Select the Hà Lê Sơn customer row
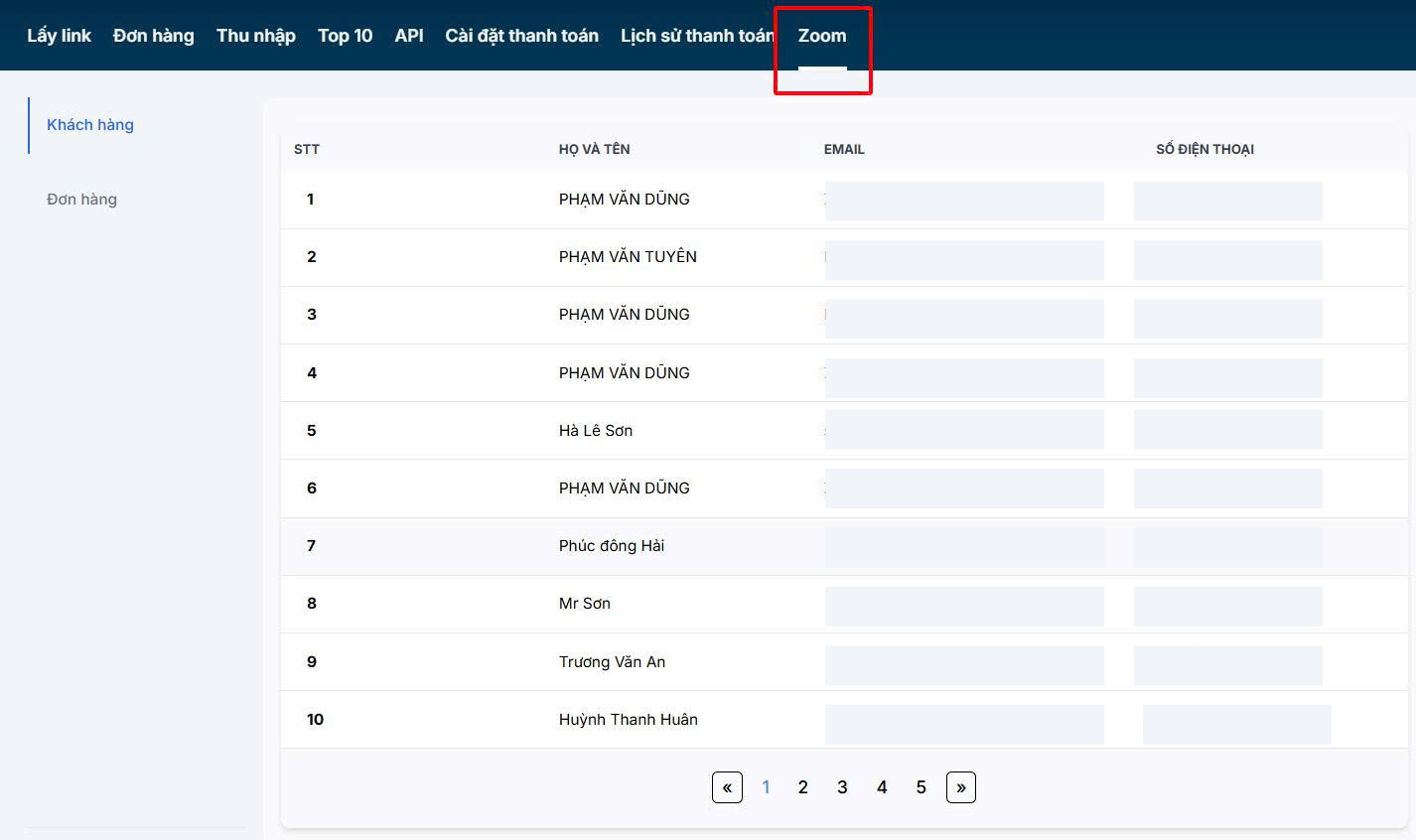Screen dimensions: 1416x840 596,431
